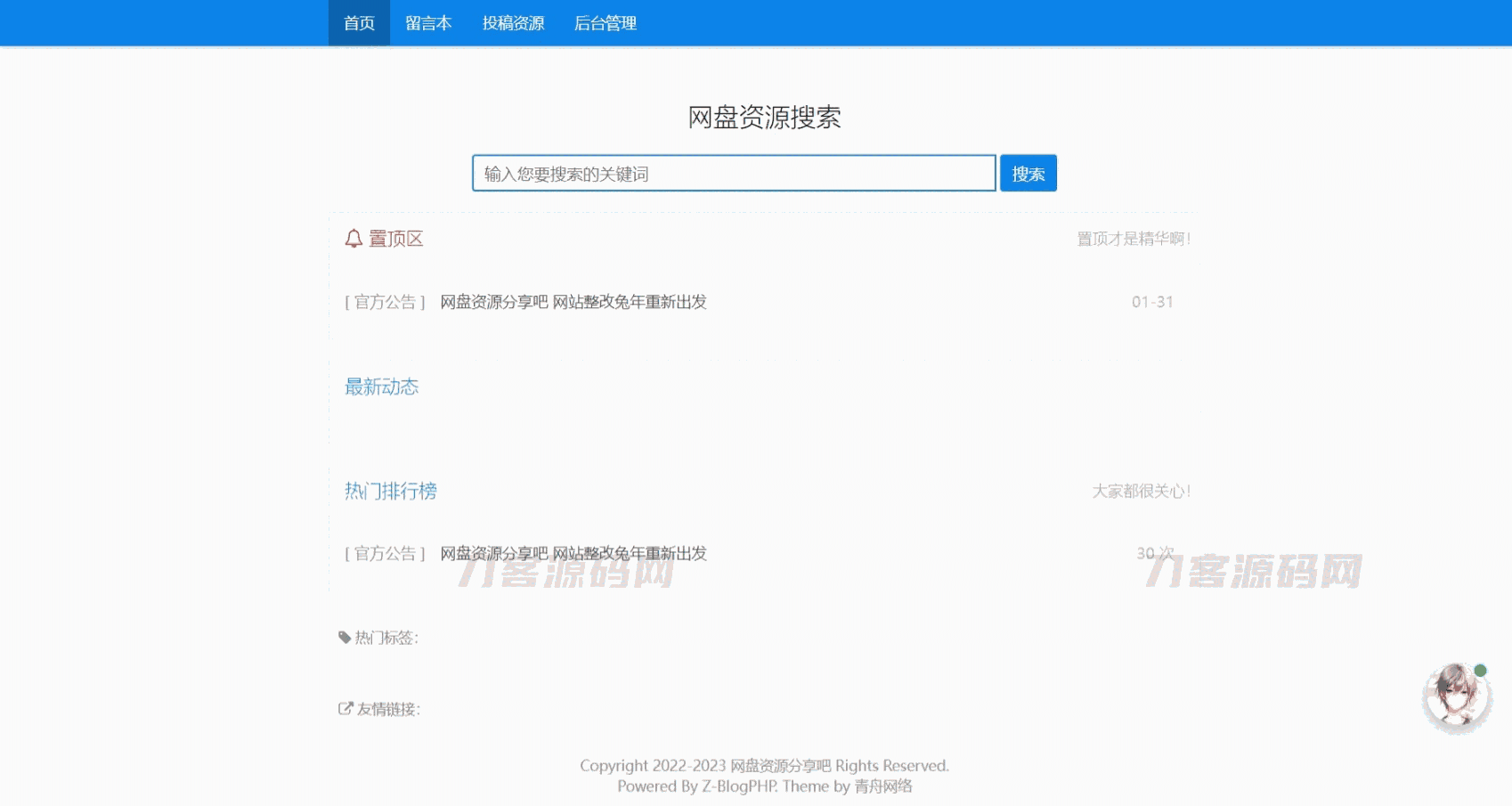Open the floating anime avatar widget
Image resolution: width=1512 pixels, height=806 pixels.
point(1456,699)
